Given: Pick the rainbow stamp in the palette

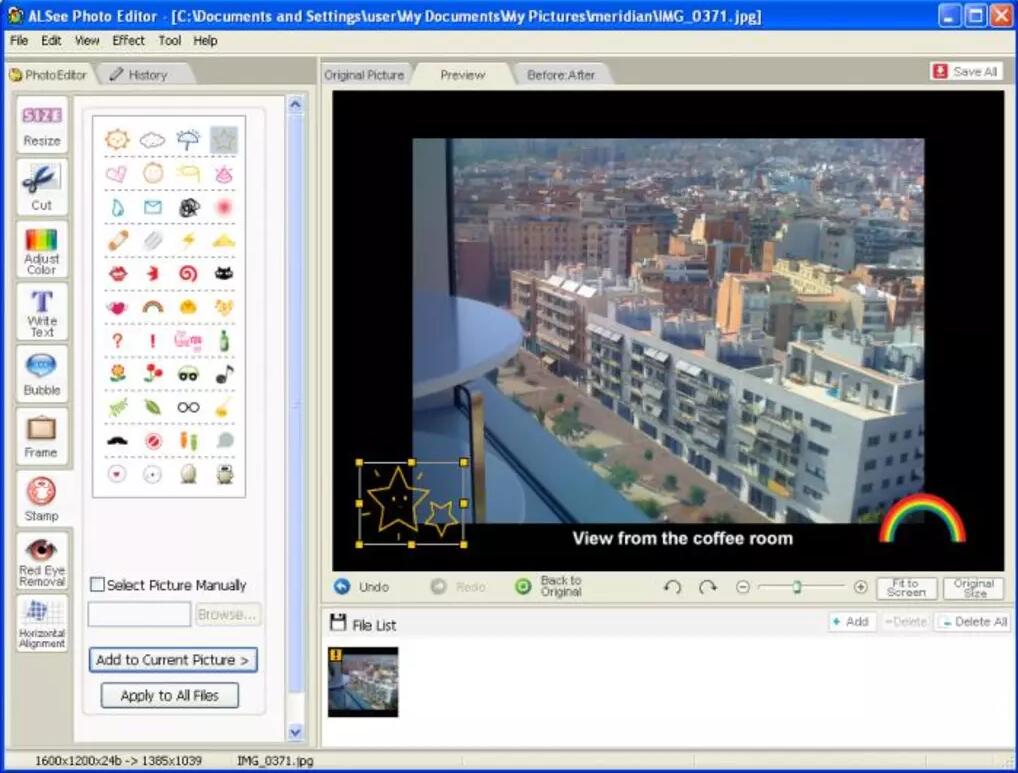Looking at the screenshot, I should click(152, 307).
